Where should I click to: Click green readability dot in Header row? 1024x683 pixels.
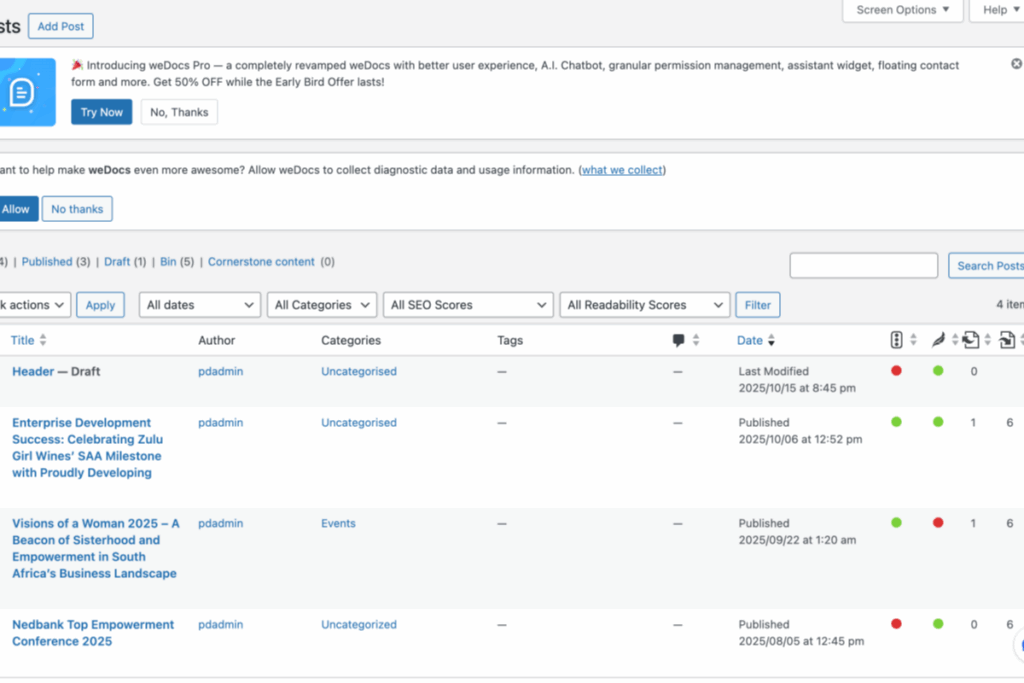[938, 371]
